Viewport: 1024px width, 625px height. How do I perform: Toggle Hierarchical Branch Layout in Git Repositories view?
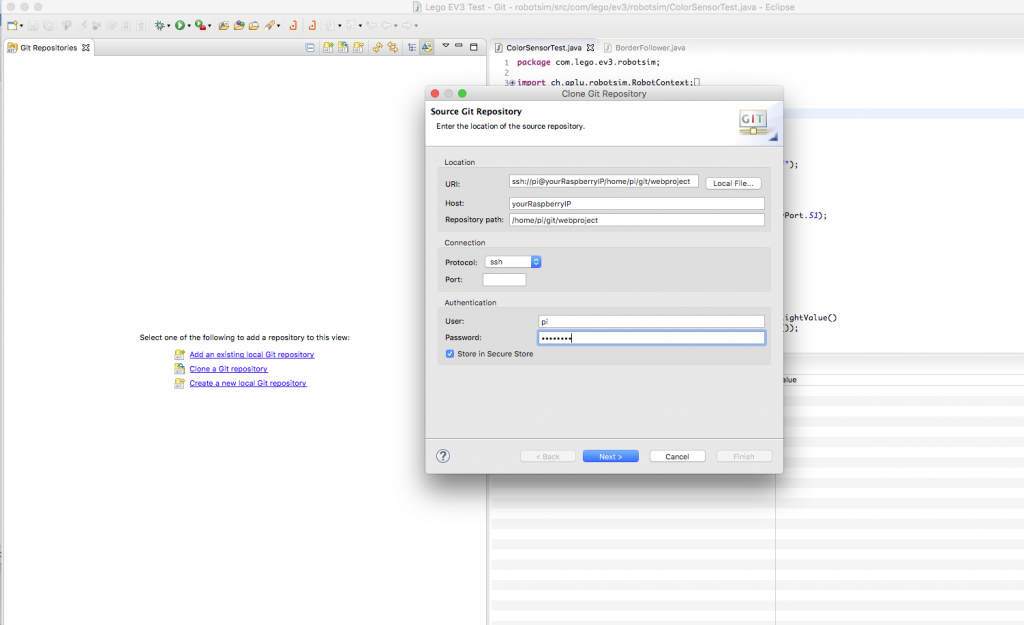(413, 47)
